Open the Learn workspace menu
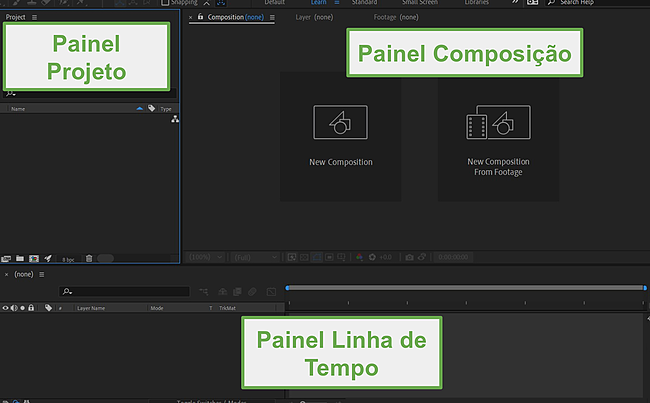650x403 pixels. [x=337, y=2]
